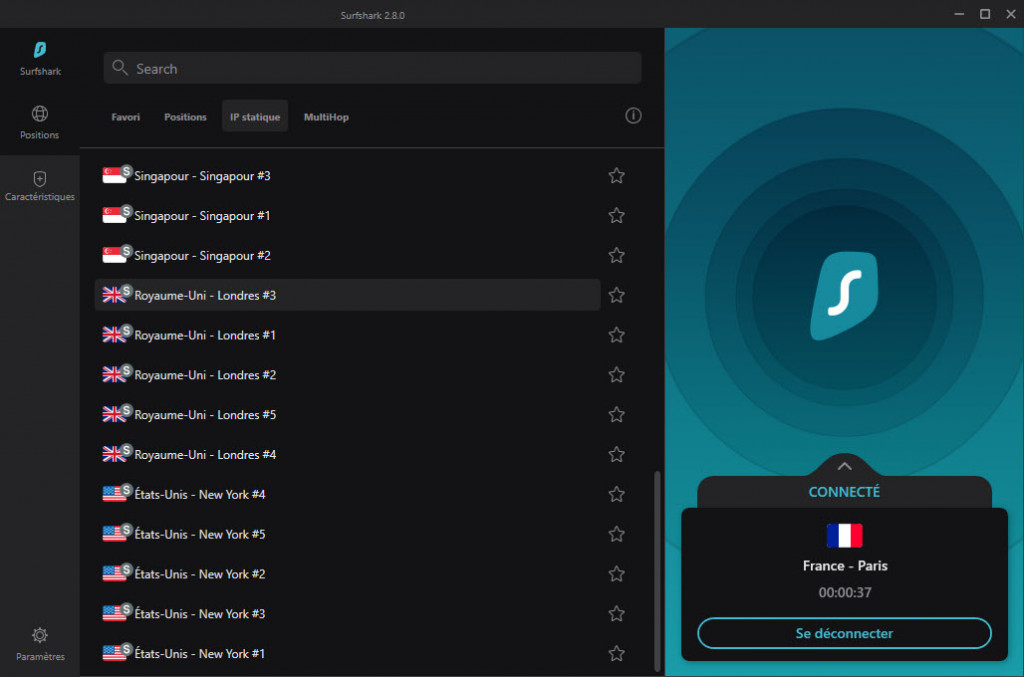Screen dimensions: 1024x677
Task: Click the US flag on New York #2
Action: pos(114,574)
